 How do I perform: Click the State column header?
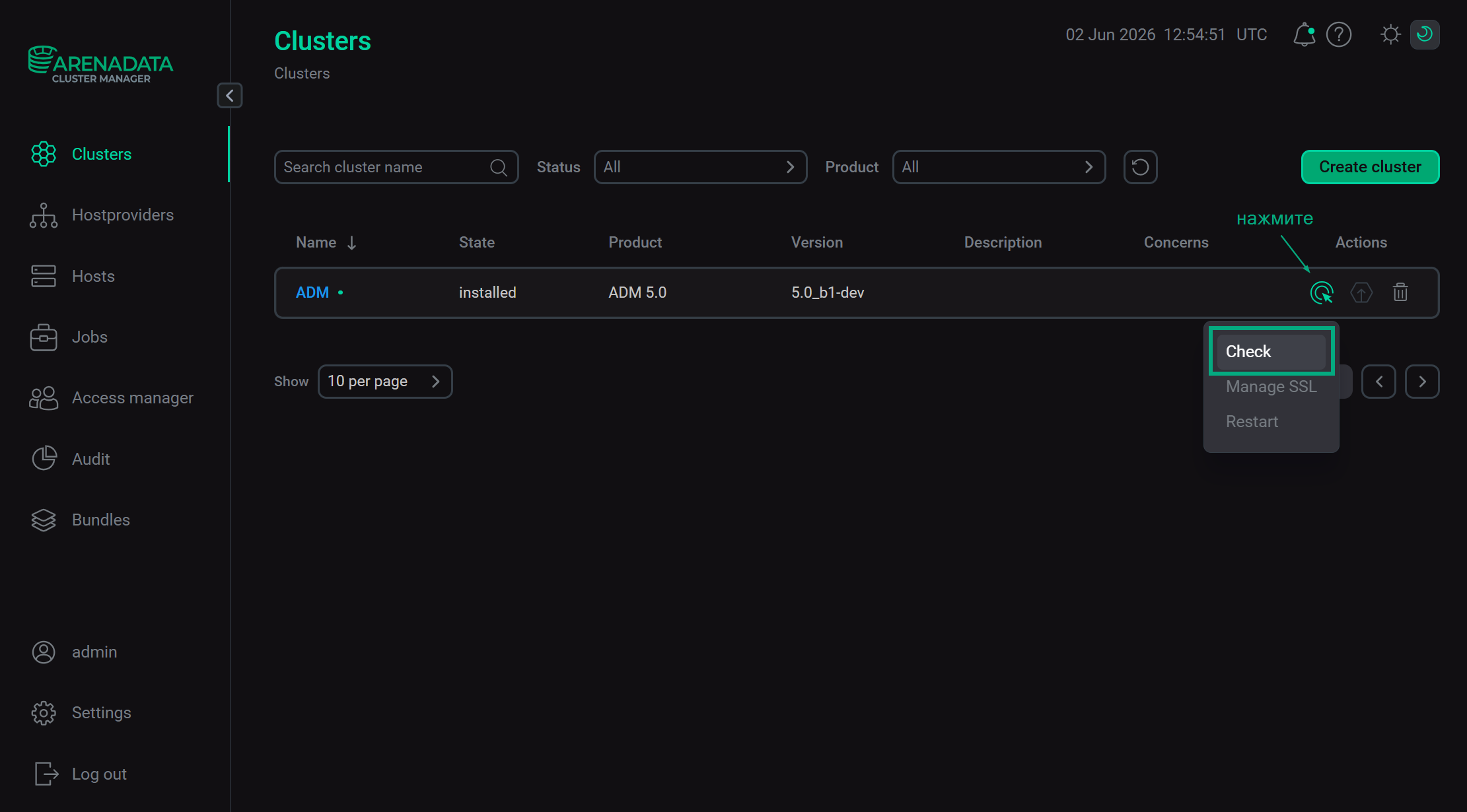(477, 242)
